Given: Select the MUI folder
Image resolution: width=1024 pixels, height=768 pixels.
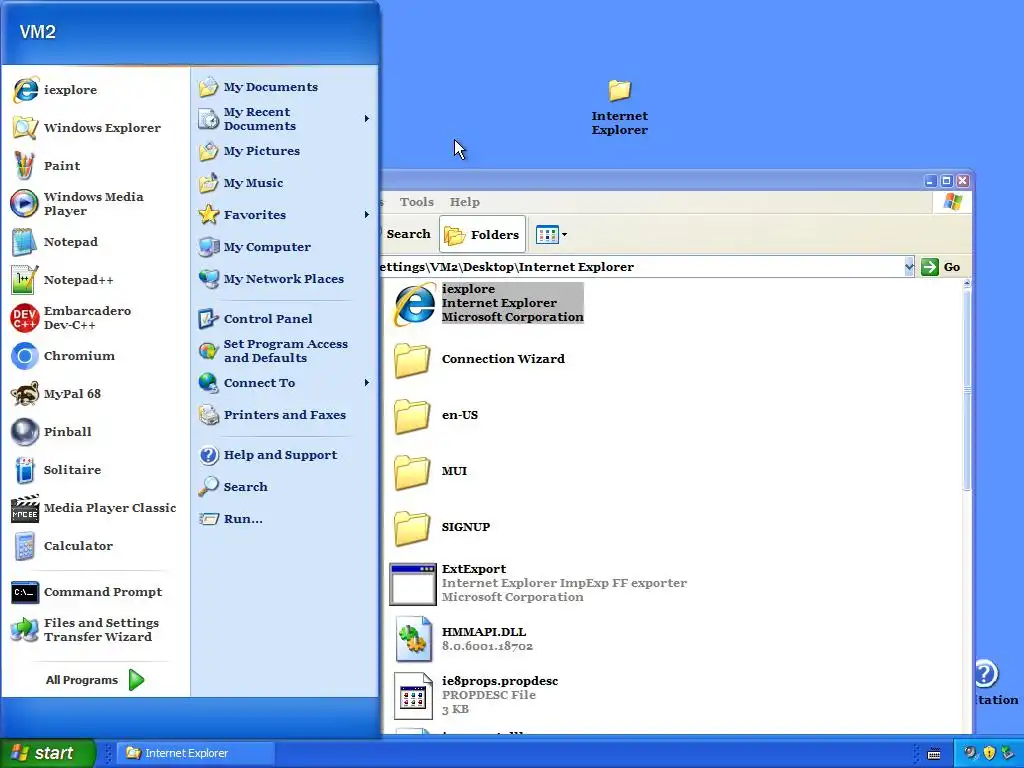Looking at the screenshot, I should pos(430,471).
